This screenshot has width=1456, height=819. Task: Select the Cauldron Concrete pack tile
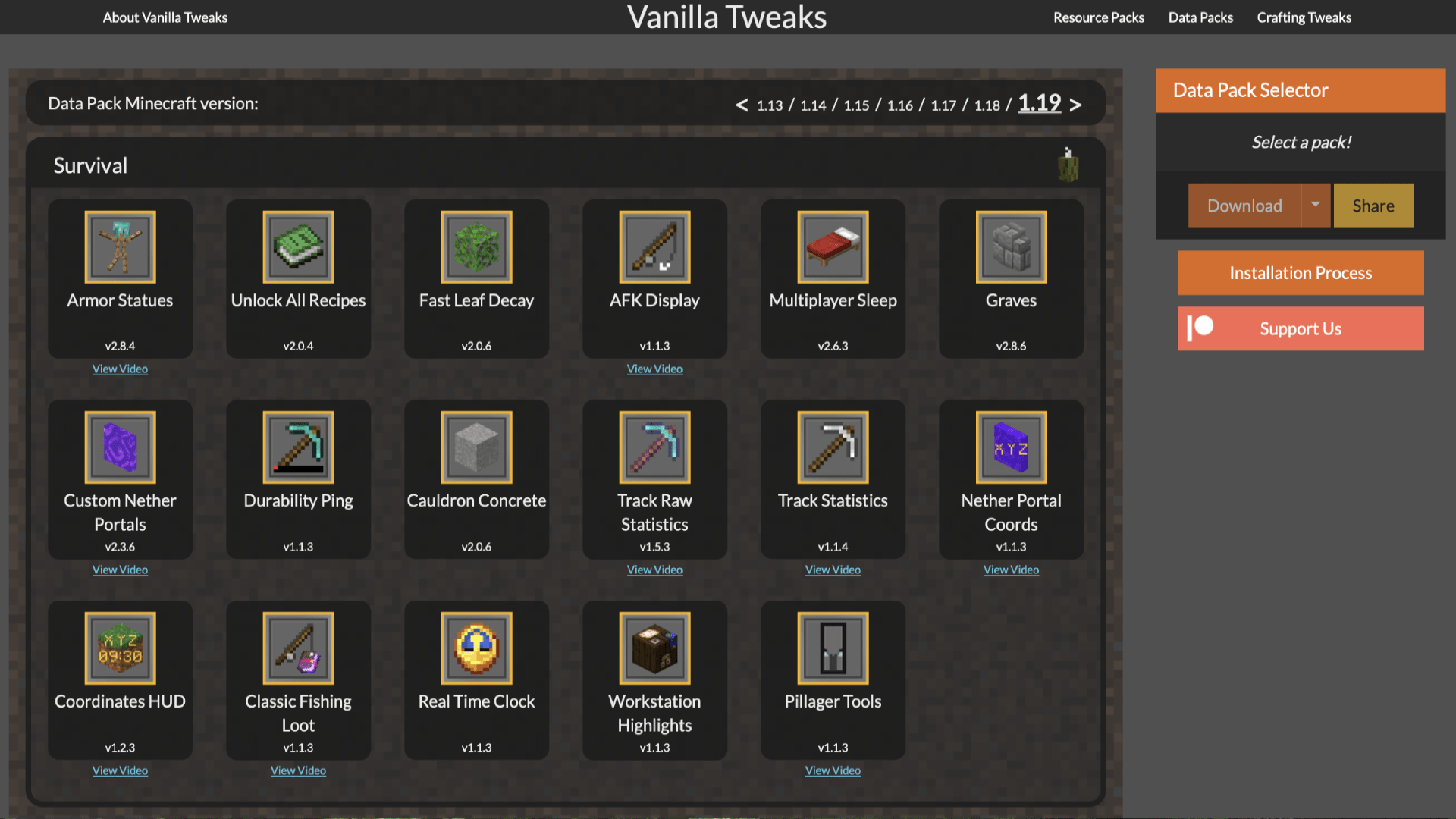pos(476,479)
